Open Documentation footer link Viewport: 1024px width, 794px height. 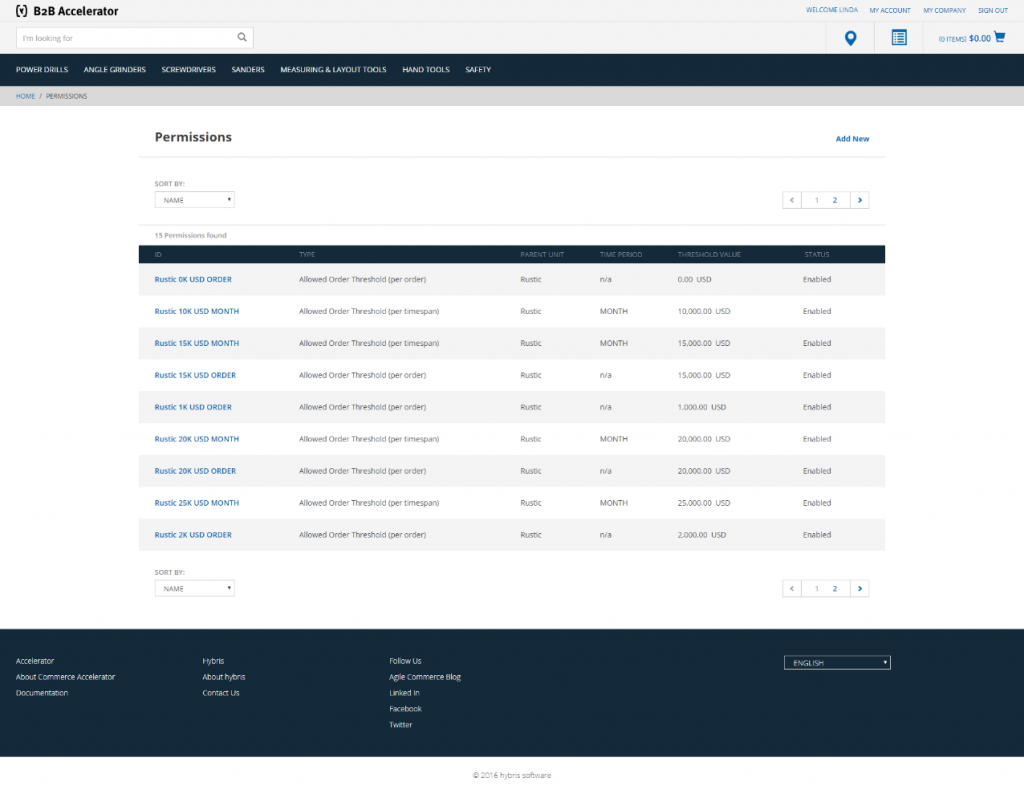(42, 693)
